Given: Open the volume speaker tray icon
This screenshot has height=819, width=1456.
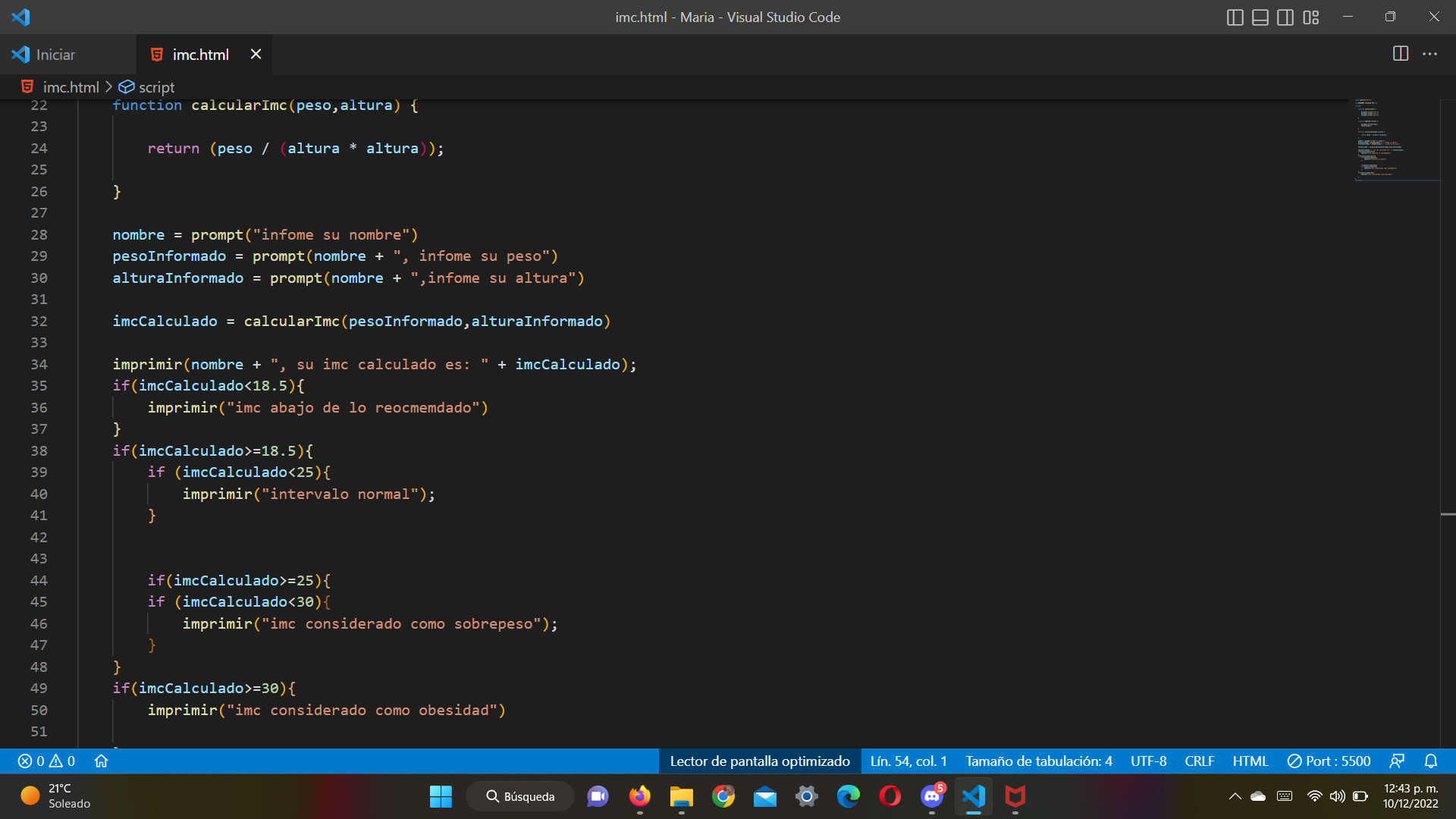Looking at the screenshot, I should 1337,796.
